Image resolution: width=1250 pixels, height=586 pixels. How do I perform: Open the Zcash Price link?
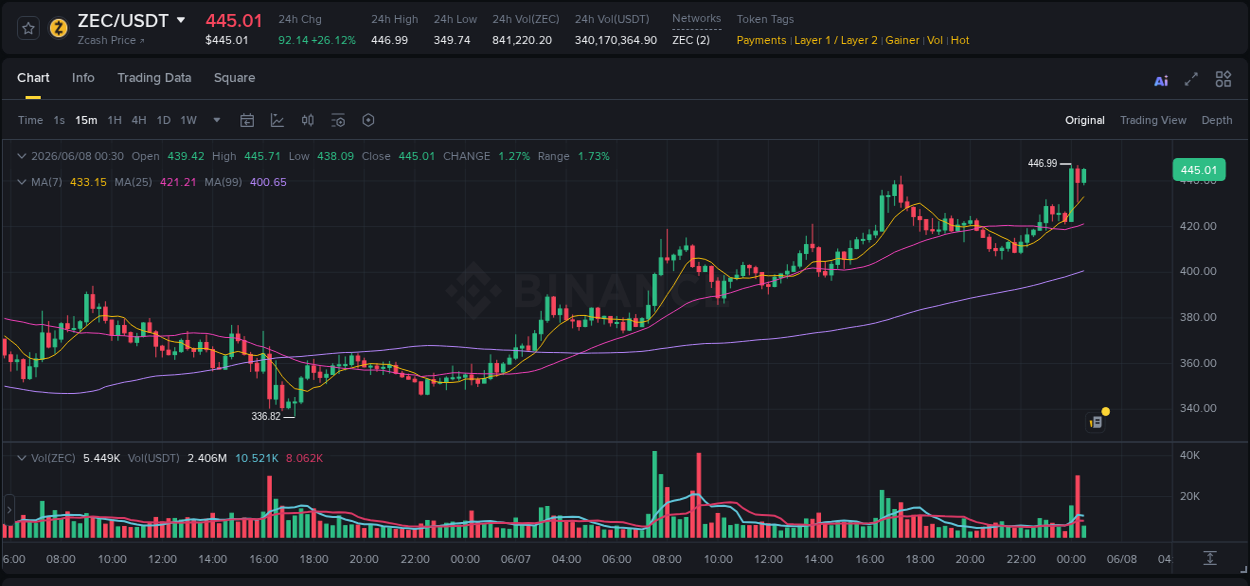[111, 40]
